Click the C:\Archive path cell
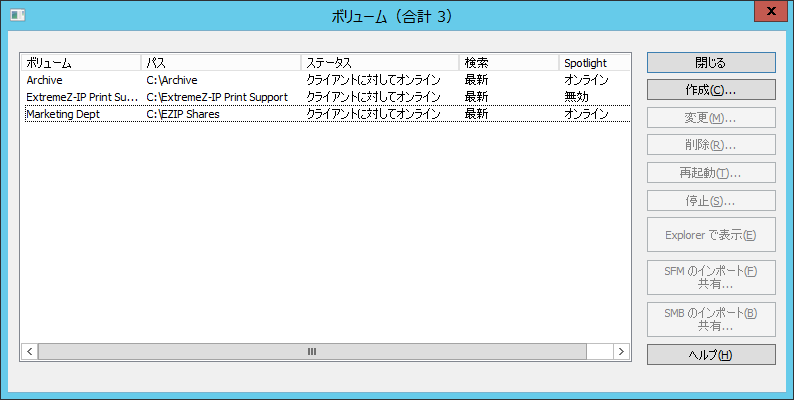The image size is (794, 400). (171, 80)
